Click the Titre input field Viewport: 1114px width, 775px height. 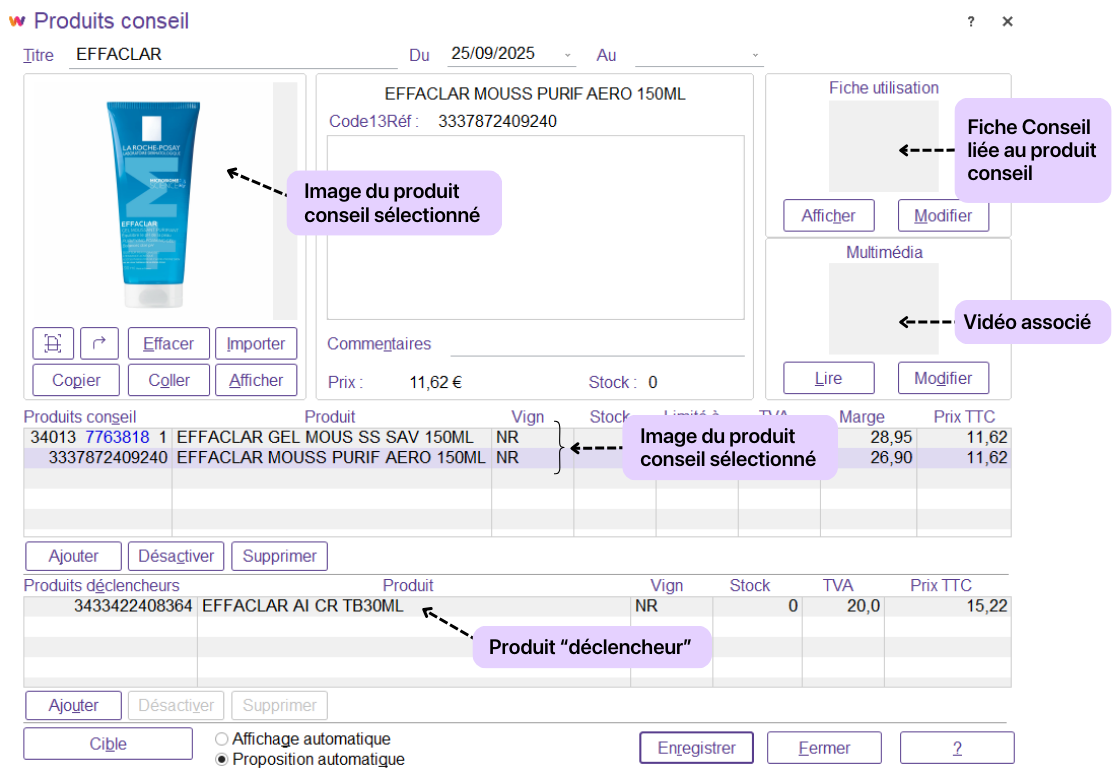233,55
